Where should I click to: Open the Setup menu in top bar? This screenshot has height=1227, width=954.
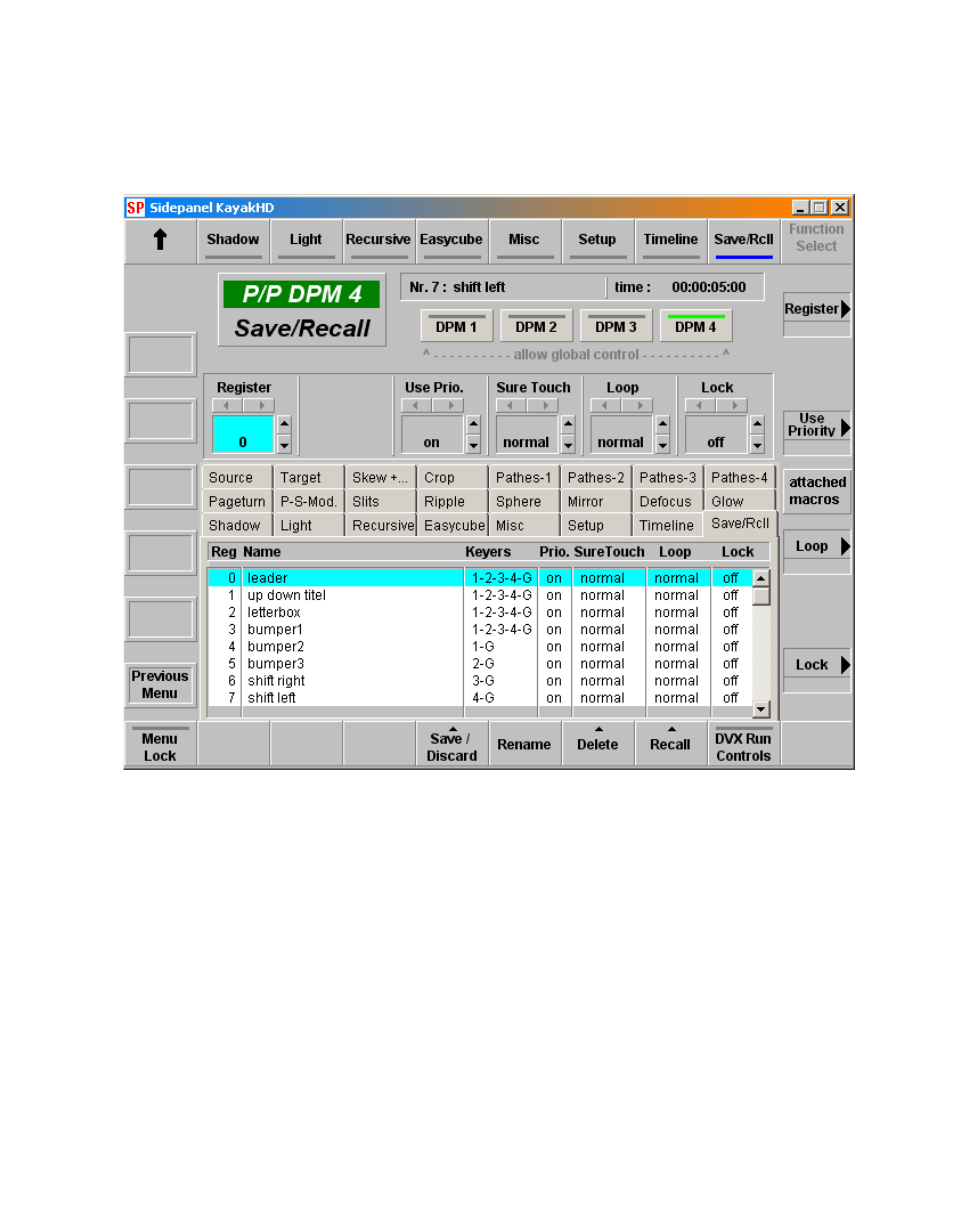pos(598,242)
